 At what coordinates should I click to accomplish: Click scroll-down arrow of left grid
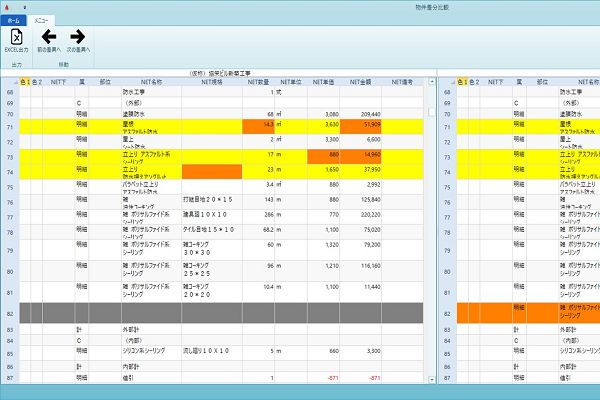tap(432, 380)
